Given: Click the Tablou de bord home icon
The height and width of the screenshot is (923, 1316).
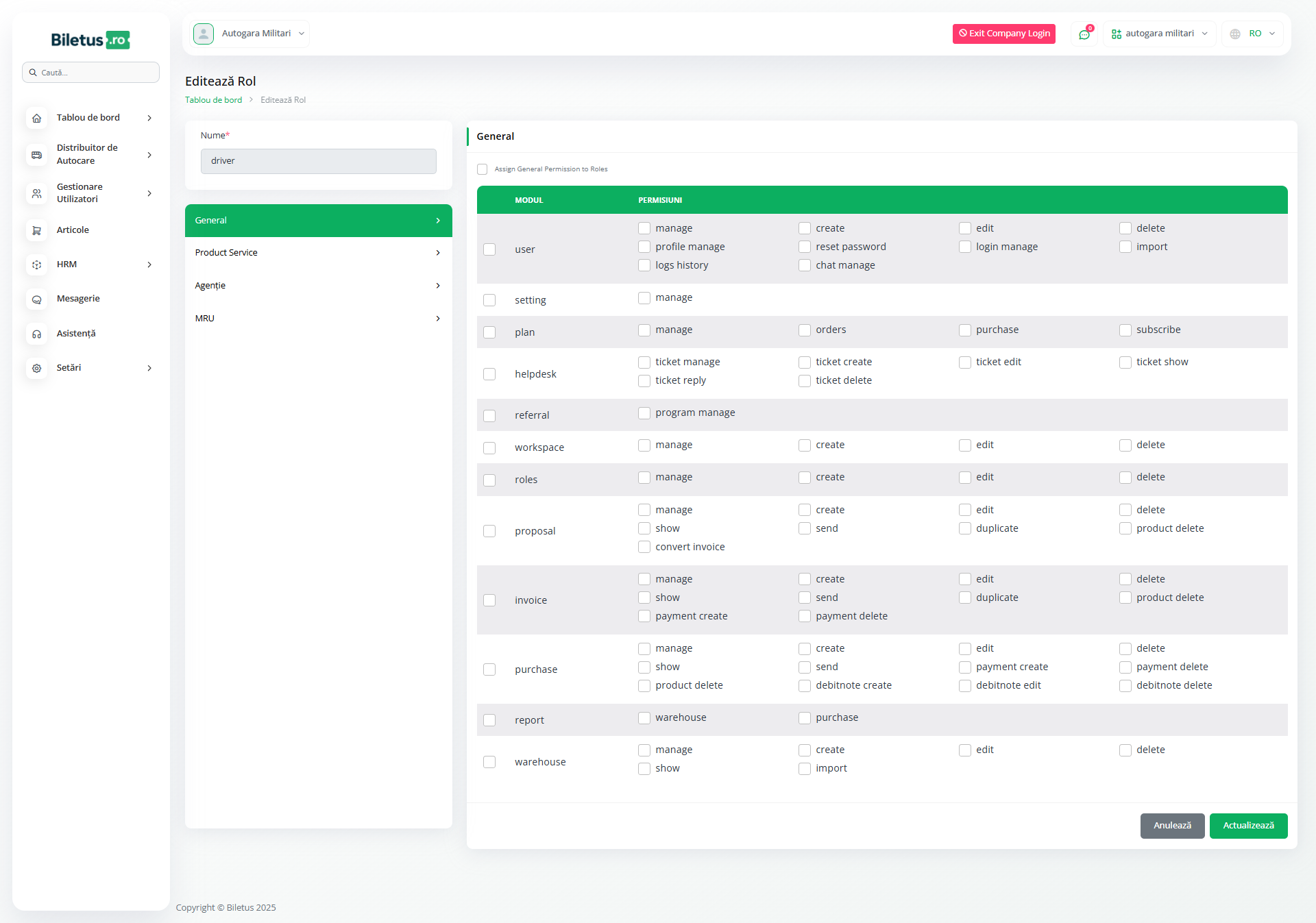Looking at the screenshot, I should 37,118.
